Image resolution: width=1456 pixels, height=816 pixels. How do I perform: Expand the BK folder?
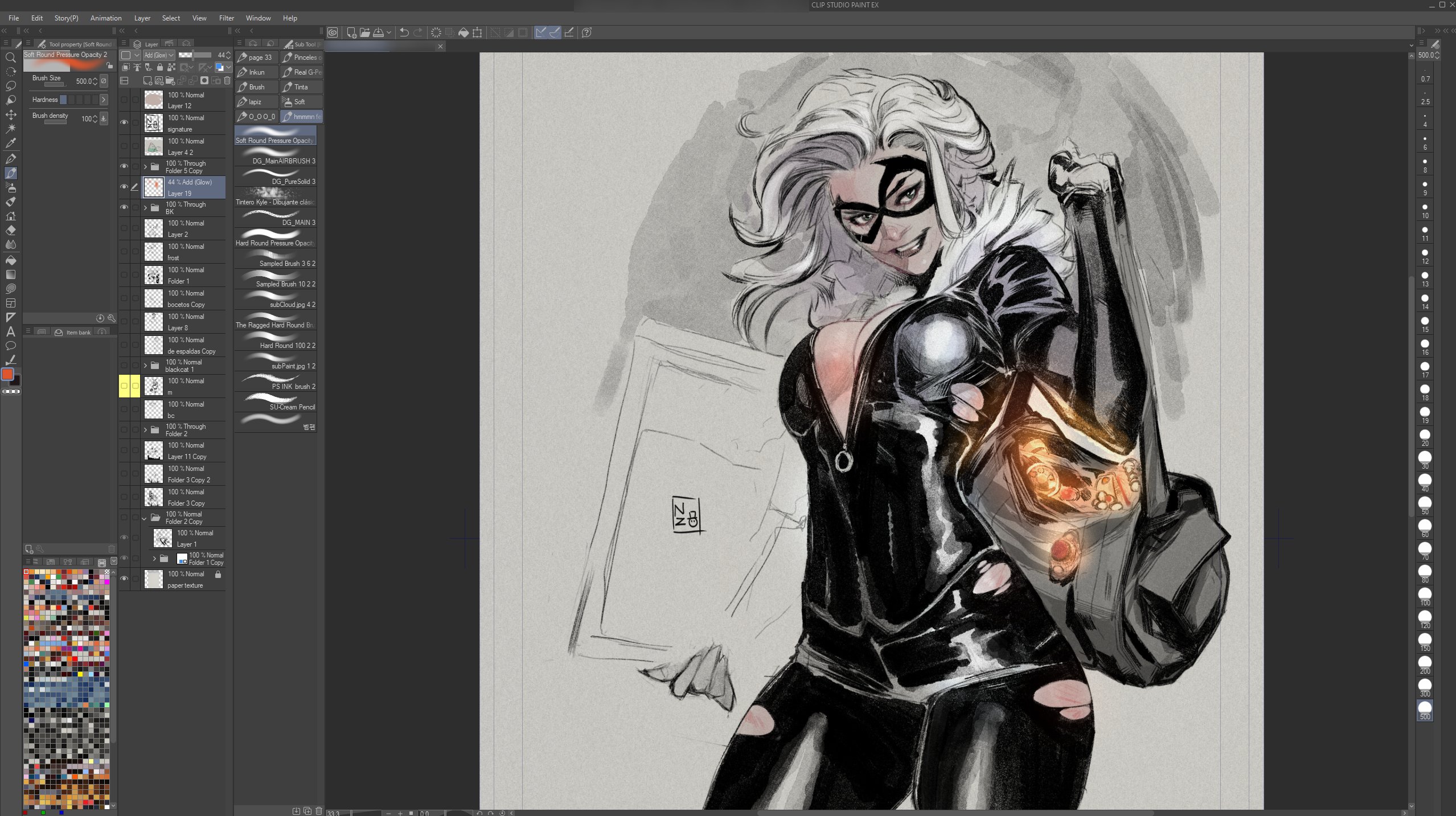point(145,208)
